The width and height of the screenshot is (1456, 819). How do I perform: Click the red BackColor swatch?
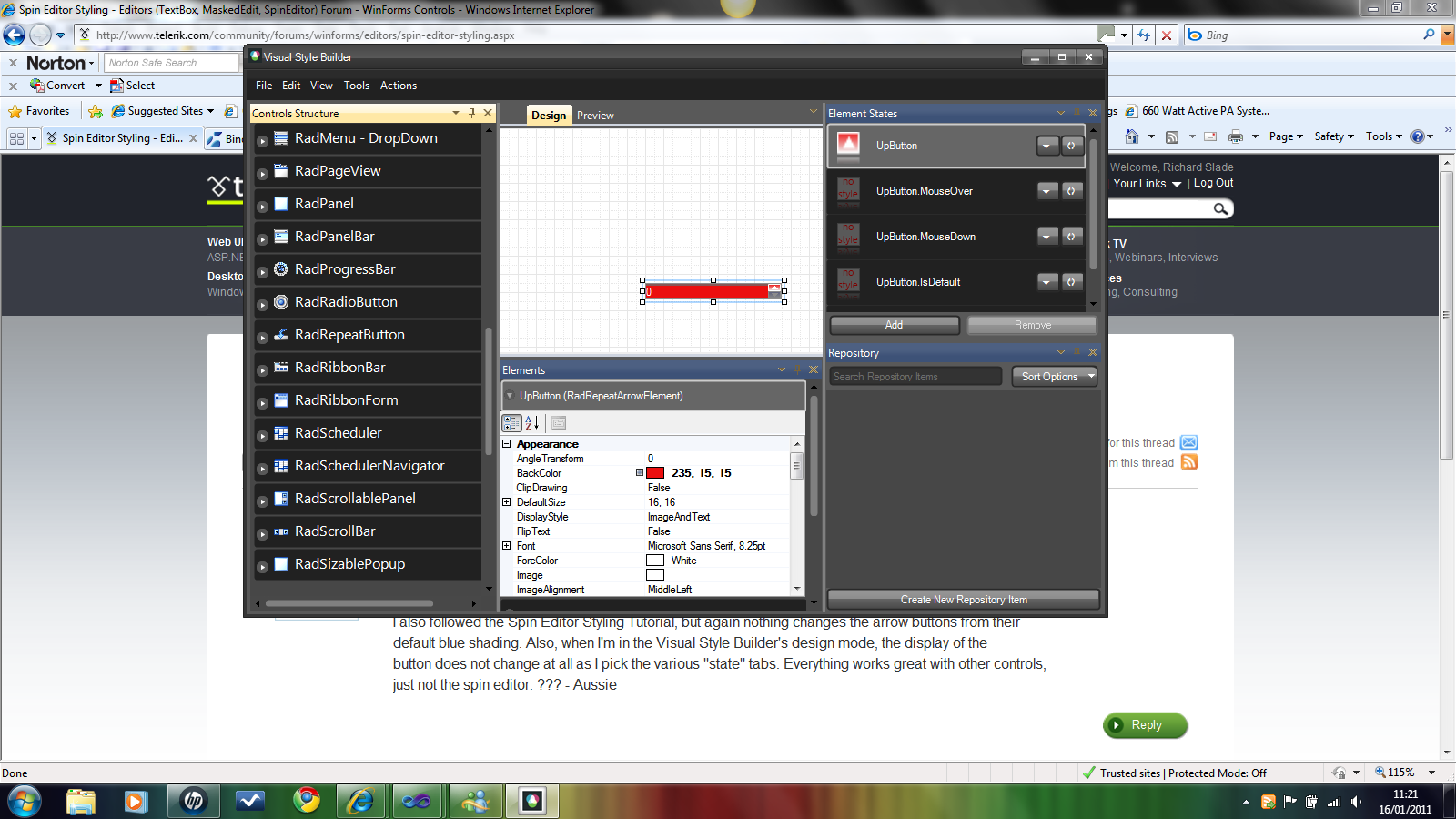pos(655,473)
